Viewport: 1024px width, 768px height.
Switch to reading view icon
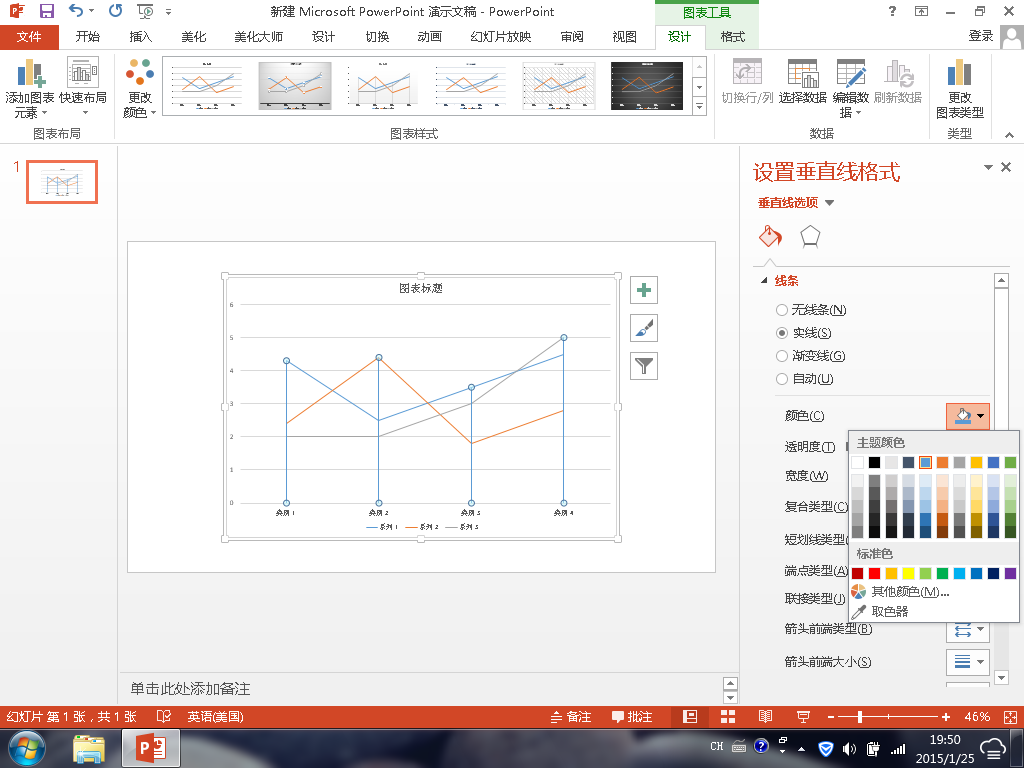click(x=765, y=716)
